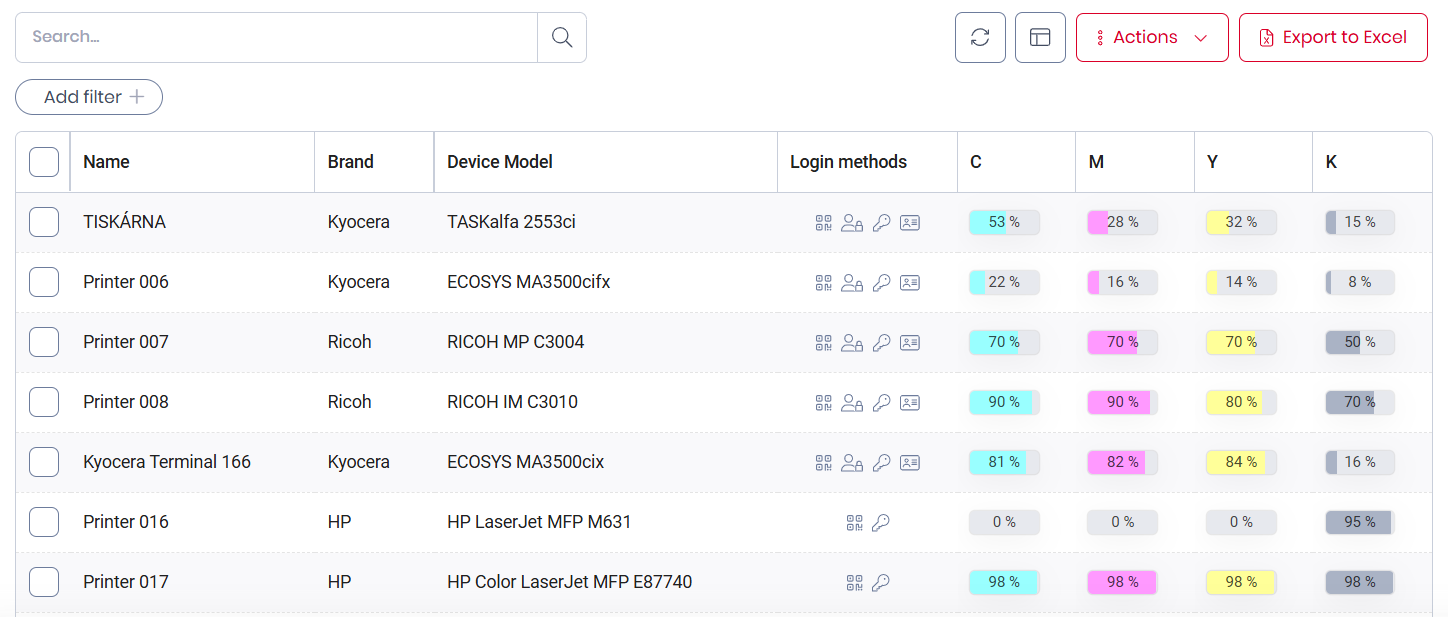The width and height of the screenshot is (1448, 617).
Task: Tick the Printer 017 row checkbox
Action: click(44, 582)
